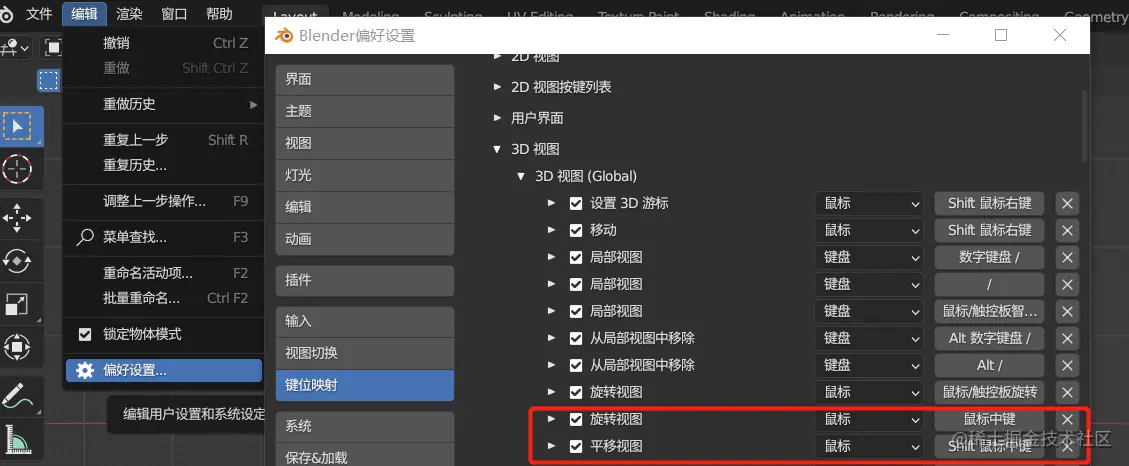Image resolution: width=1129 pixels, height=466 pixels.
Task: Disable the 局部视图 checkbox bound to 数字键盘 /
Action: pyautogui.click(x=575, y=257)
